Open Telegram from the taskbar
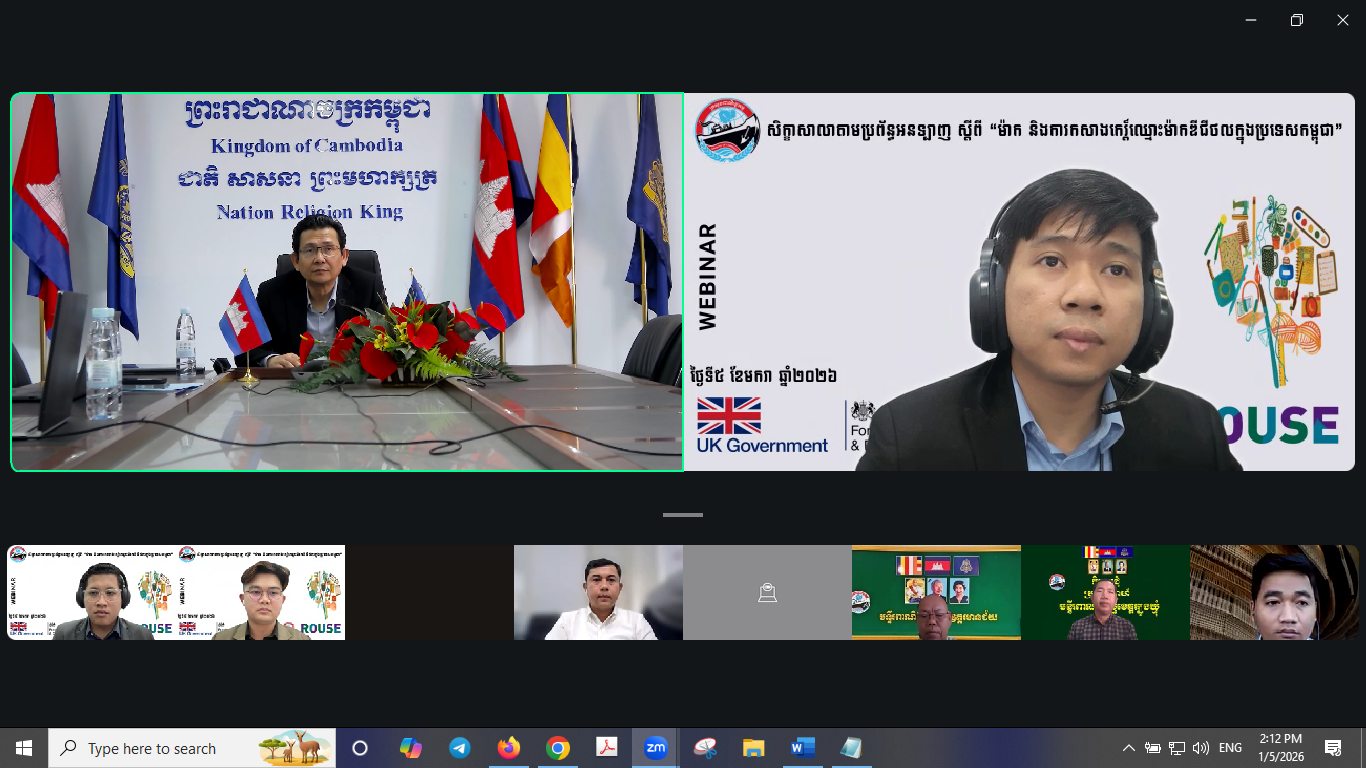 [x=459, y=748]
